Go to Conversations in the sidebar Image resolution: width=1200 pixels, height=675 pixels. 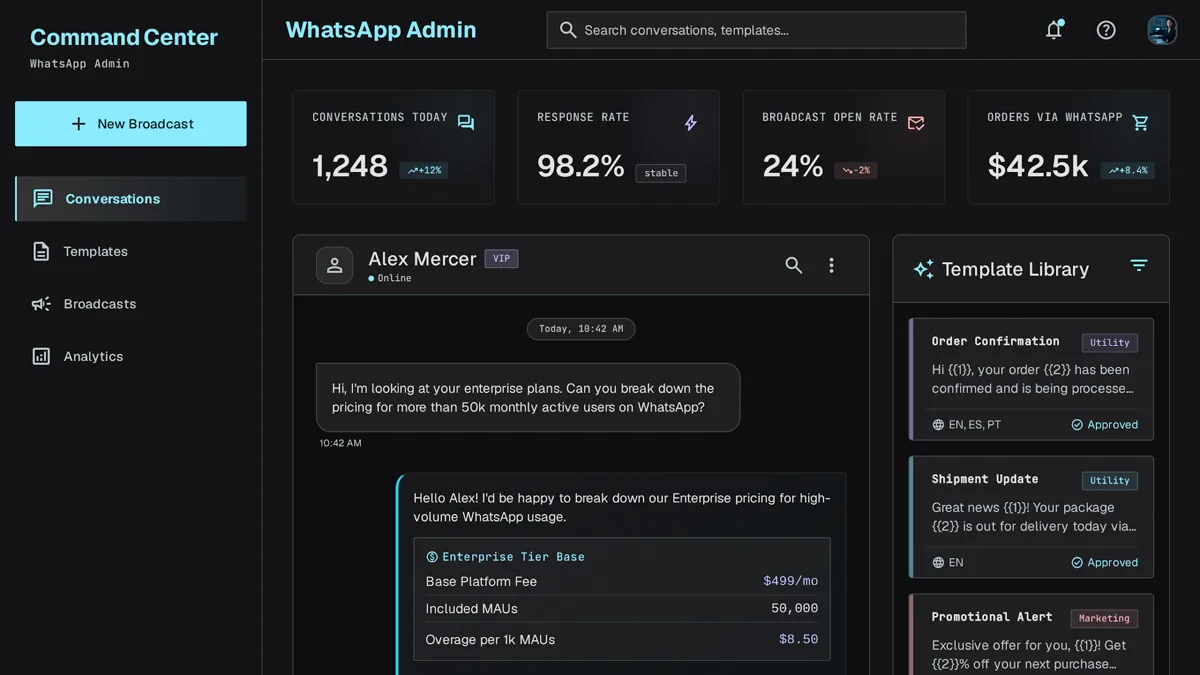pyautogui.click(x=131, y=199)
